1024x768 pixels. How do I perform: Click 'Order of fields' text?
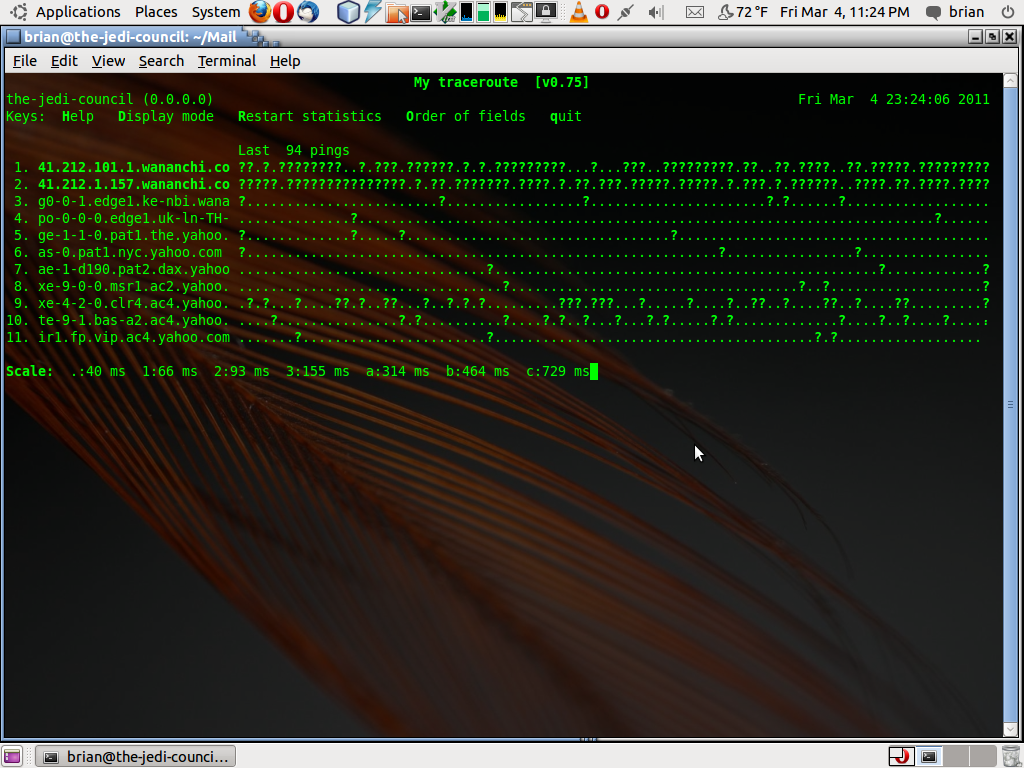coord(466,116)
